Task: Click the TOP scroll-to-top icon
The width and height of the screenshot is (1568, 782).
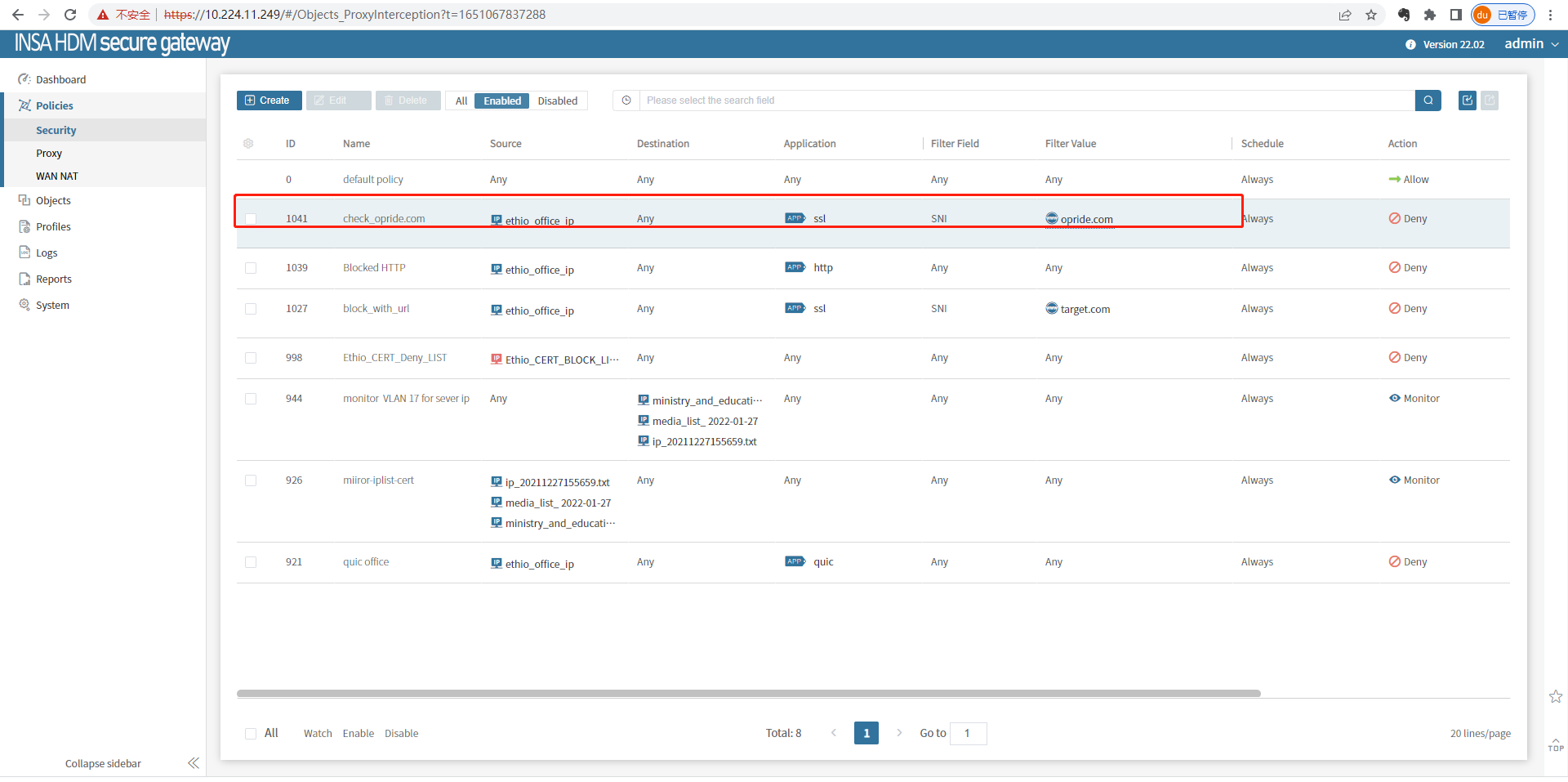Action: coord(1556,744)
